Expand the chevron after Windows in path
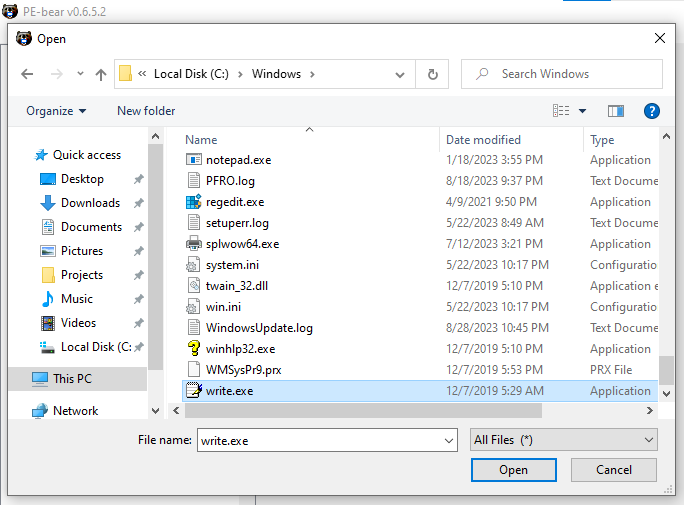The image size is (684, 505). point(312,75)
